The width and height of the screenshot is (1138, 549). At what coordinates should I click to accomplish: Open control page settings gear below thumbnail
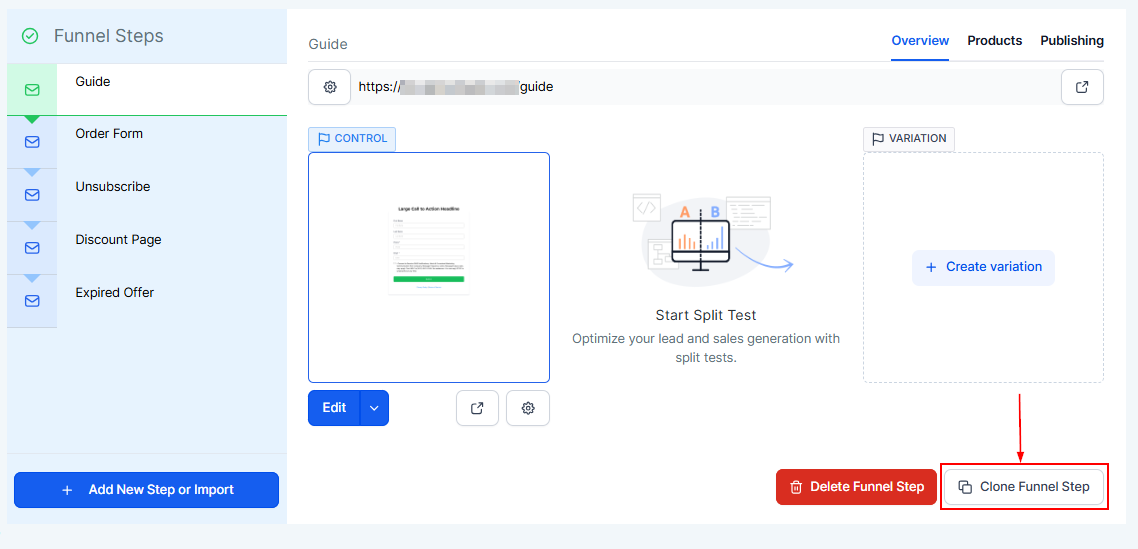pyautogui.click(x=528, y=408)
